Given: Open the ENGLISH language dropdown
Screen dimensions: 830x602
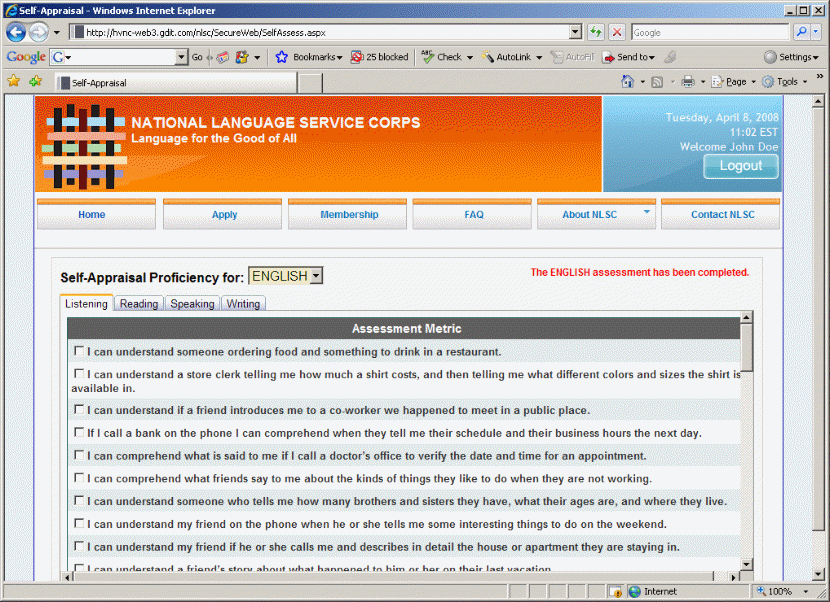Looking at the screenshot, I should (316, 276).
